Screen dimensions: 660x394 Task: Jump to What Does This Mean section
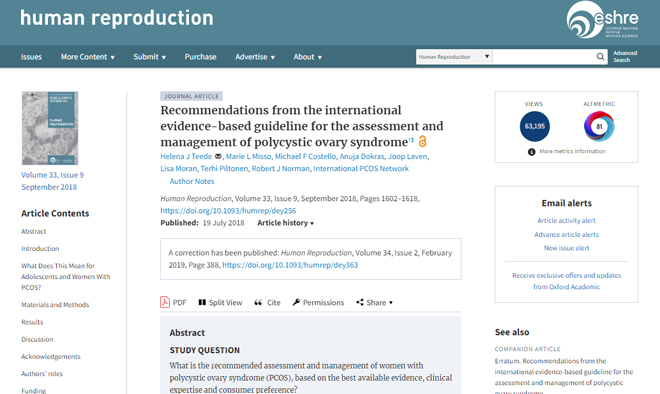pos(66,277)
